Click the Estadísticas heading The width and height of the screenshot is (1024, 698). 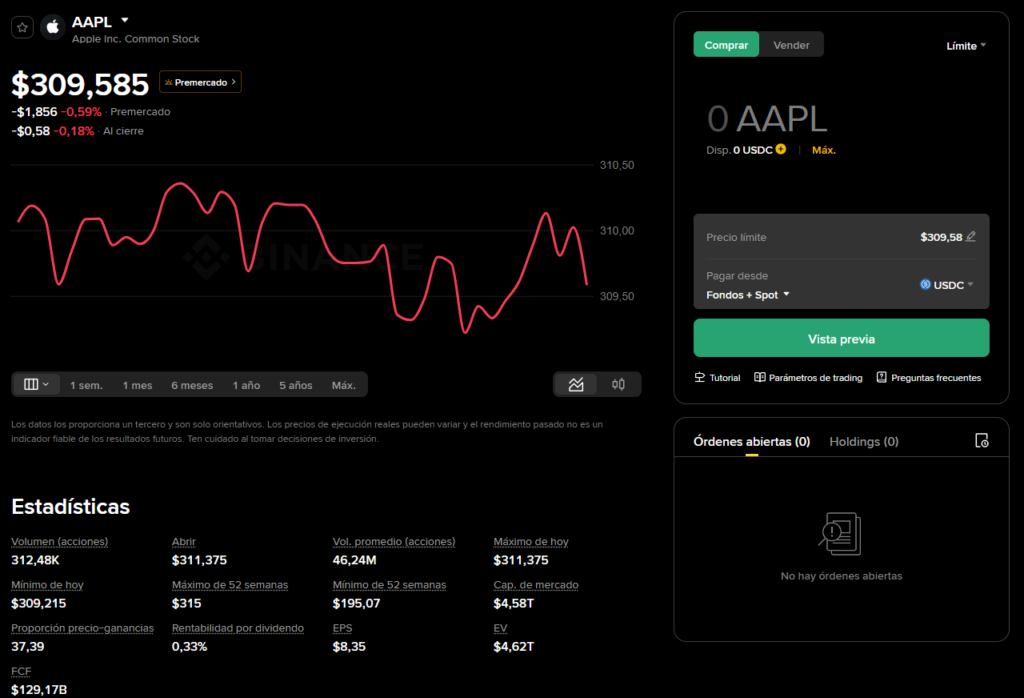(71, 507)
